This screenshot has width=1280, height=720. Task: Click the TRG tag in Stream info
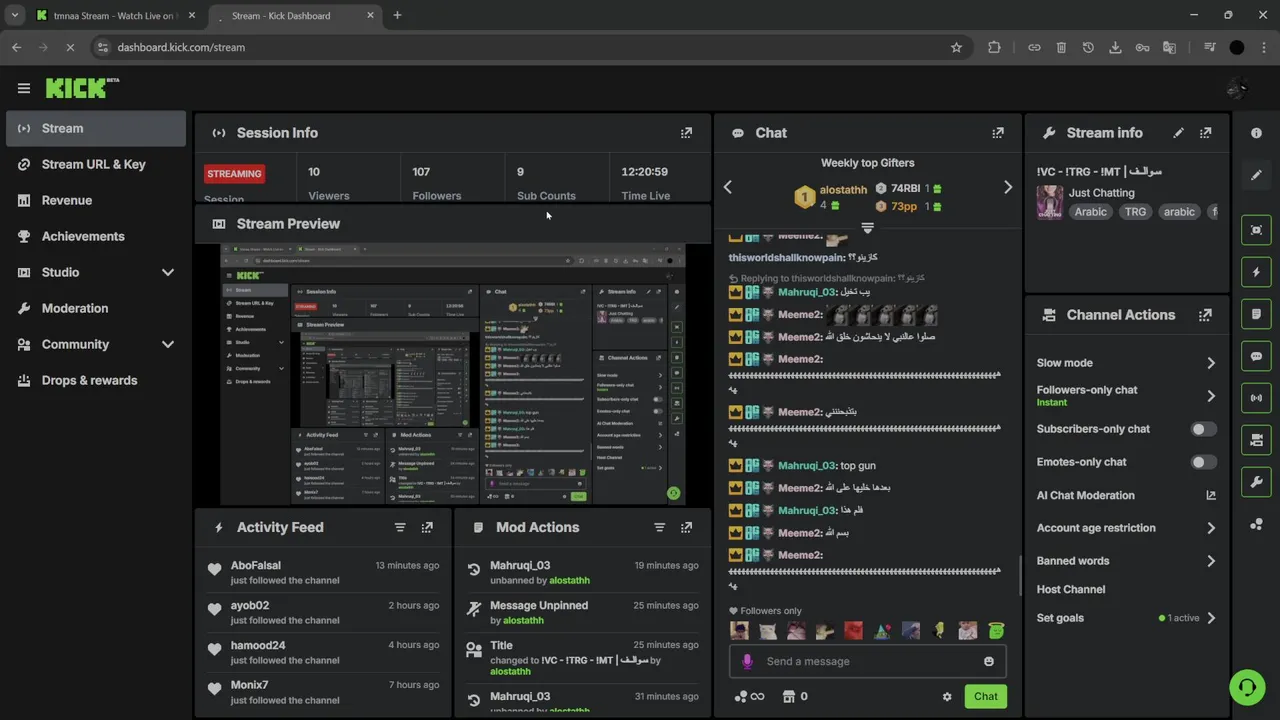tap(1135, 212)
